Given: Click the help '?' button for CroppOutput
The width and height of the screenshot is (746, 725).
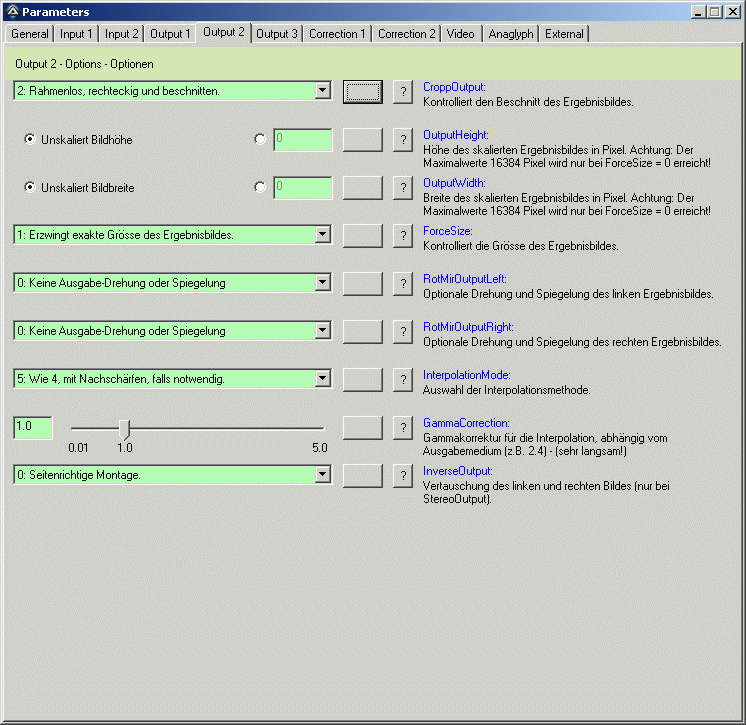Looking at the screenshot, I should [x=402, y=92].
